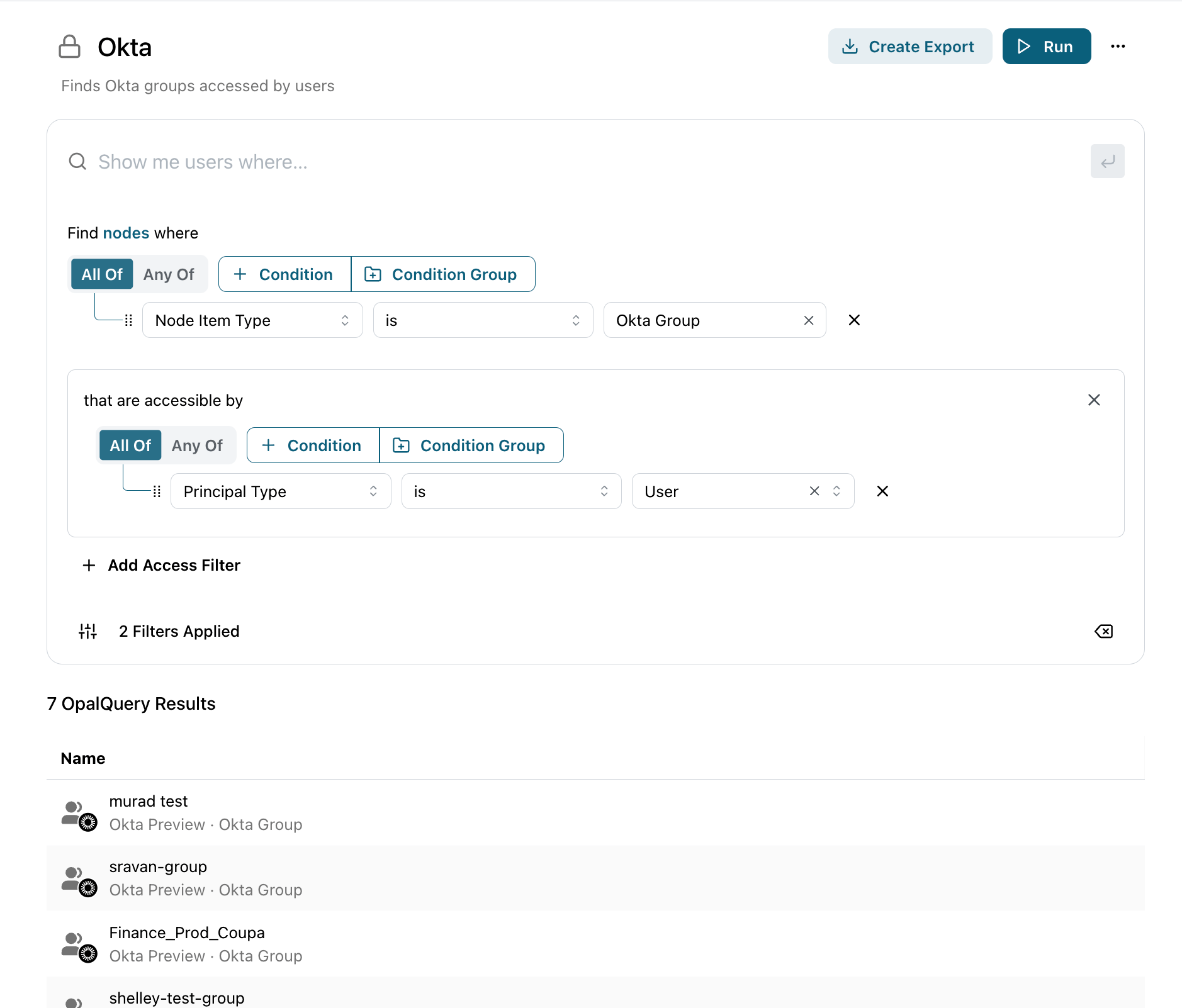Viewport: 1182px width, 1008px height.
Task: Clear the Okta Group value
Action: point(809,320)
